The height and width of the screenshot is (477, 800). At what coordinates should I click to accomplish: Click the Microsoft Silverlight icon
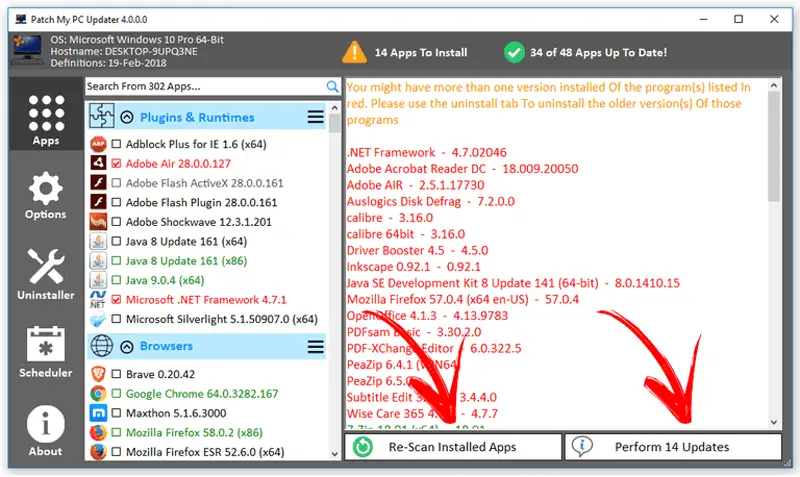coord(98,319)
